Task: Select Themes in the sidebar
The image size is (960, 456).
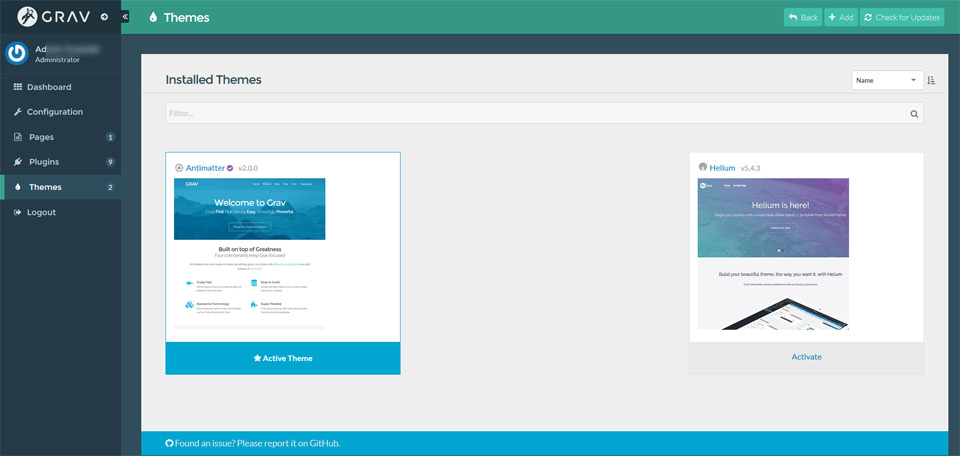Action: (x=61, y=187)
